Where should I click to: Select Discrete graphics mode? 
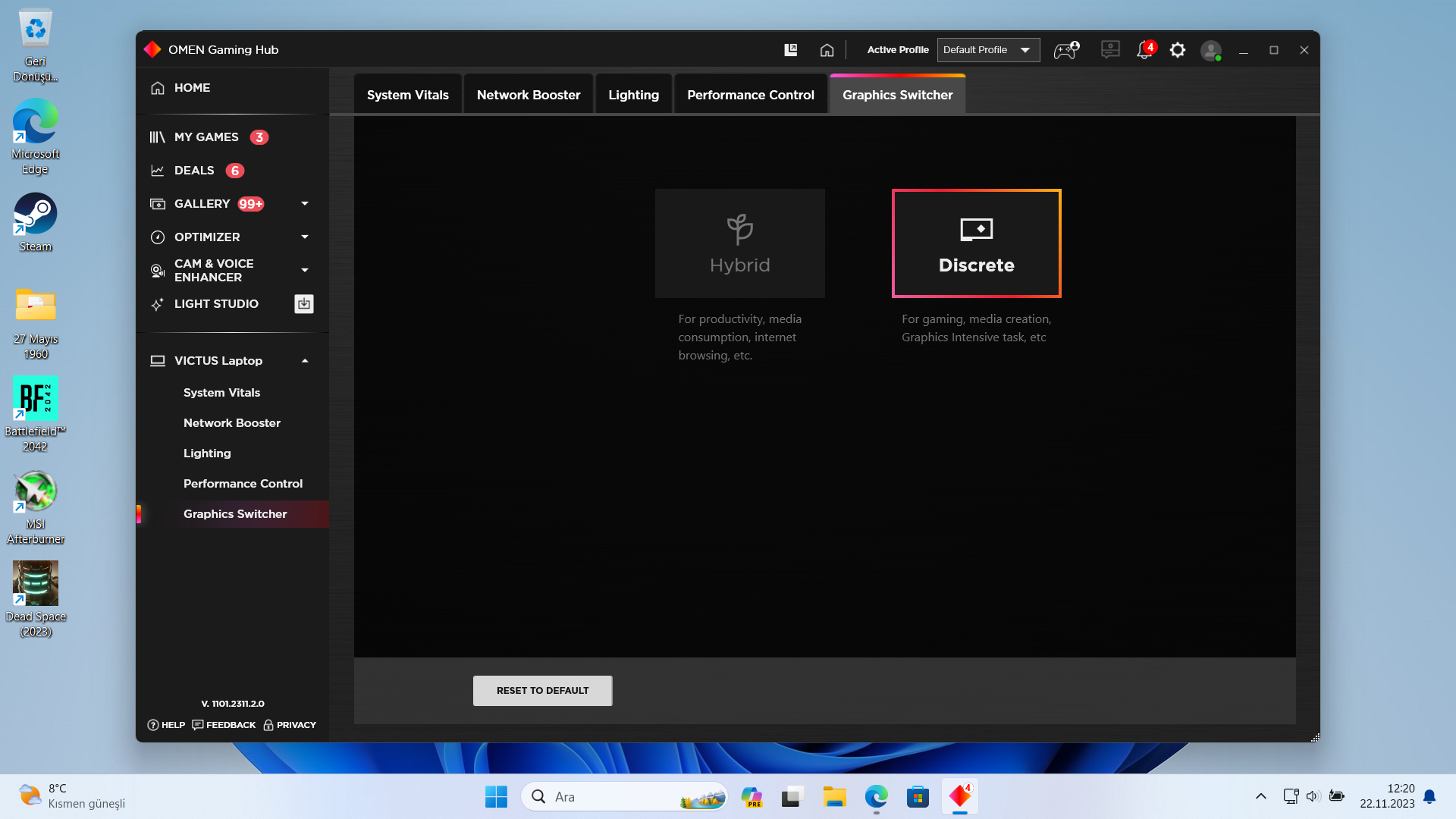tap(976, 243)
